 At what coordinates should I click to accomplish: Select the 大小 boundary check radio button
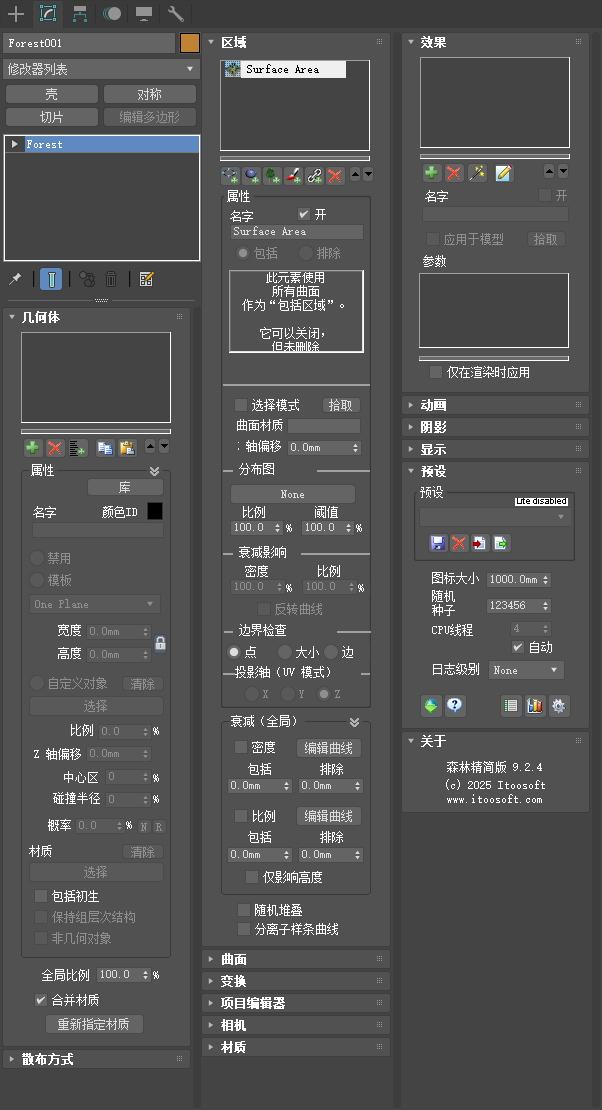coord(285,652)
